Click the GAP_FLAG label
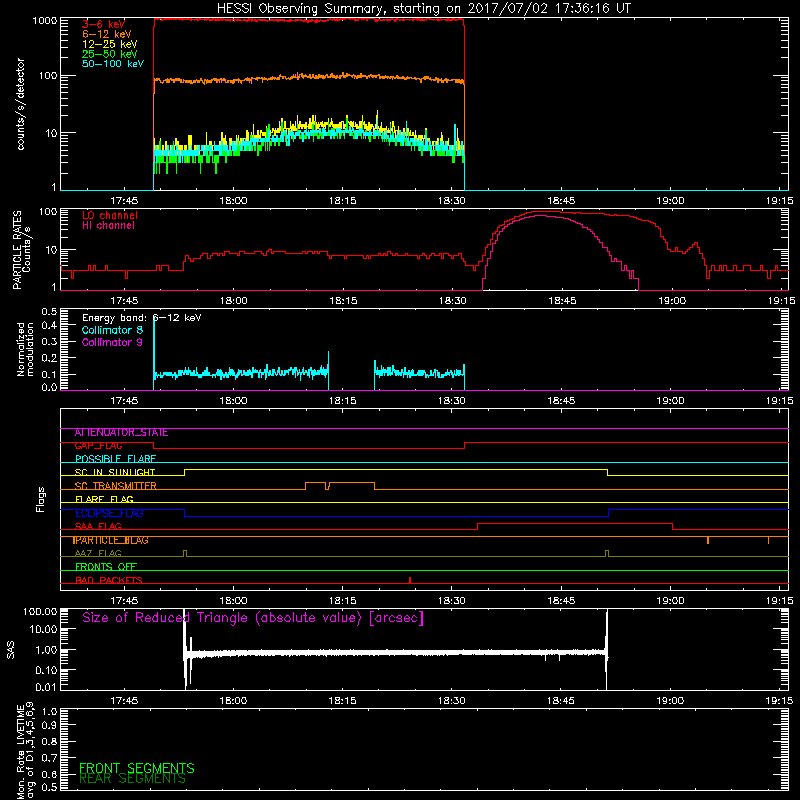This screenshot has width=800, height=800. click(98, 446)
